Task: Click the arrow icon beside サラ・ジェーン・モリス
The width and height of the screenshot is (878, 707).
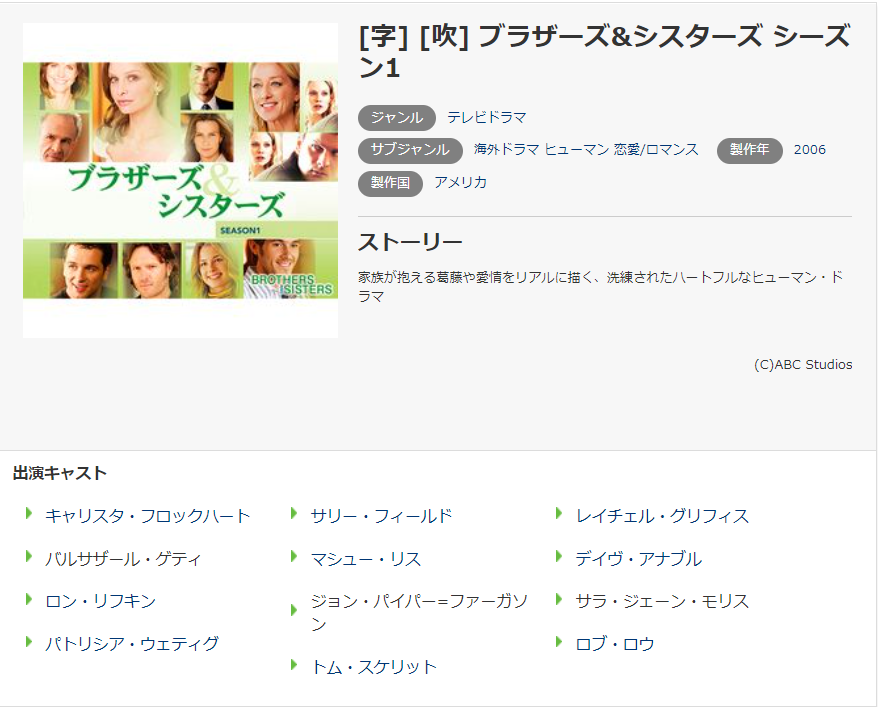Action: (559, 599)
